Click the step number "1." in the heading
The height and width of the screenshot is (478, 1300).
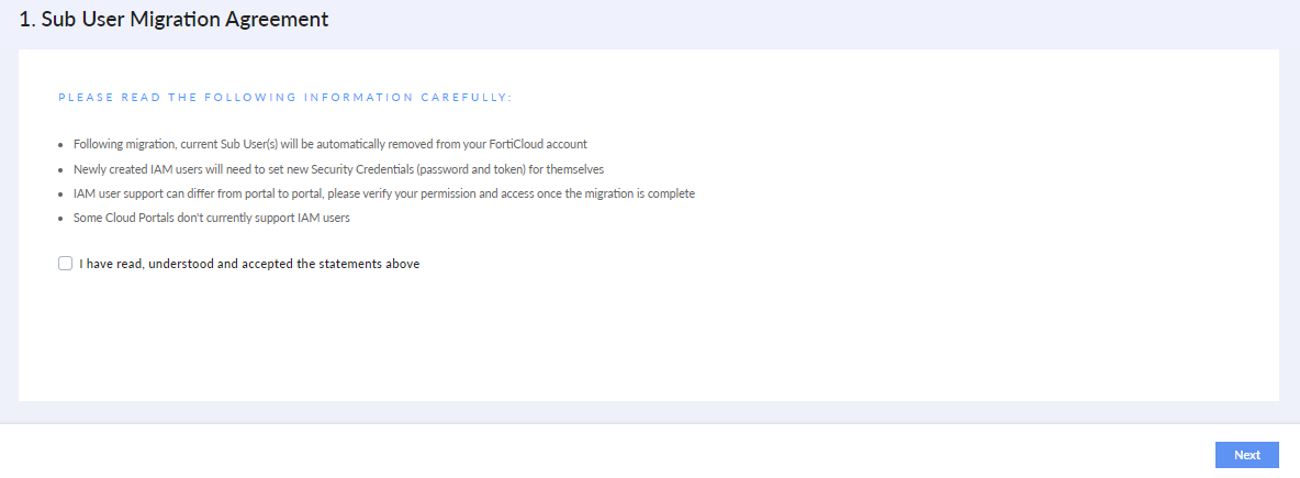[x=27, y=19]
